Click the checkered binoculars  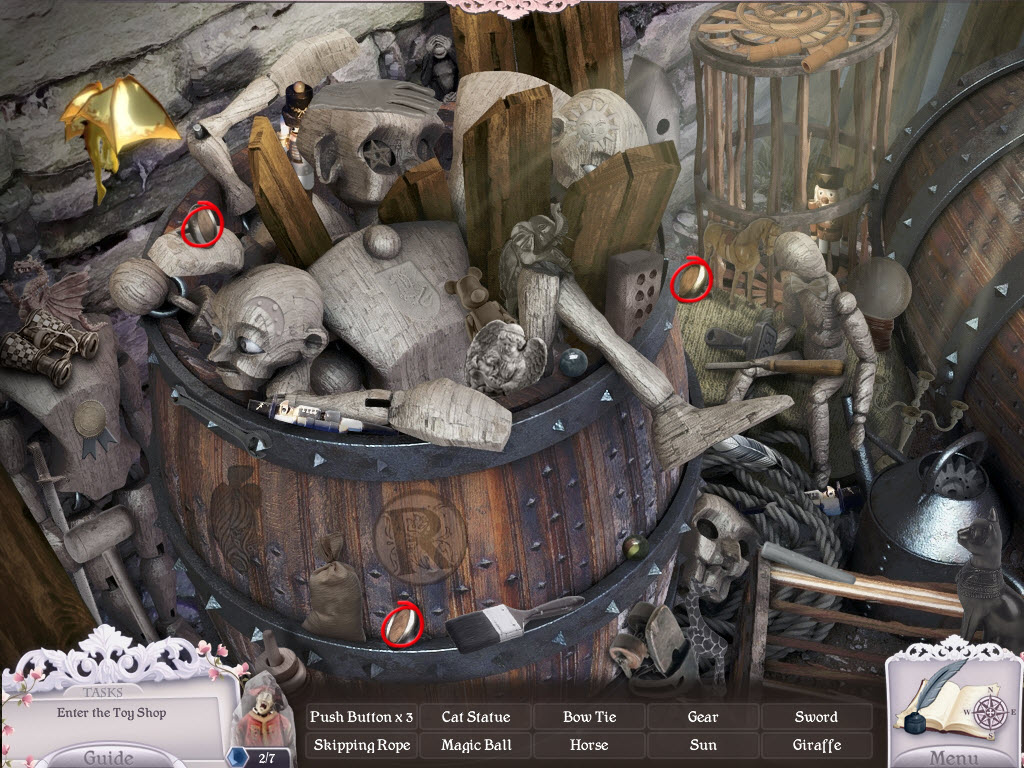point(50,346)
